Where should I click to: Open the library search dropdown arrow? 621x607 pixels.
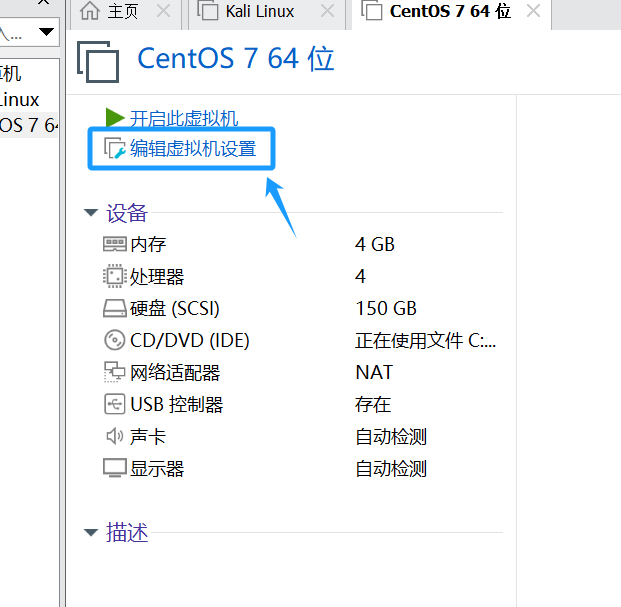pyautogui.click(x=46, y=32)
